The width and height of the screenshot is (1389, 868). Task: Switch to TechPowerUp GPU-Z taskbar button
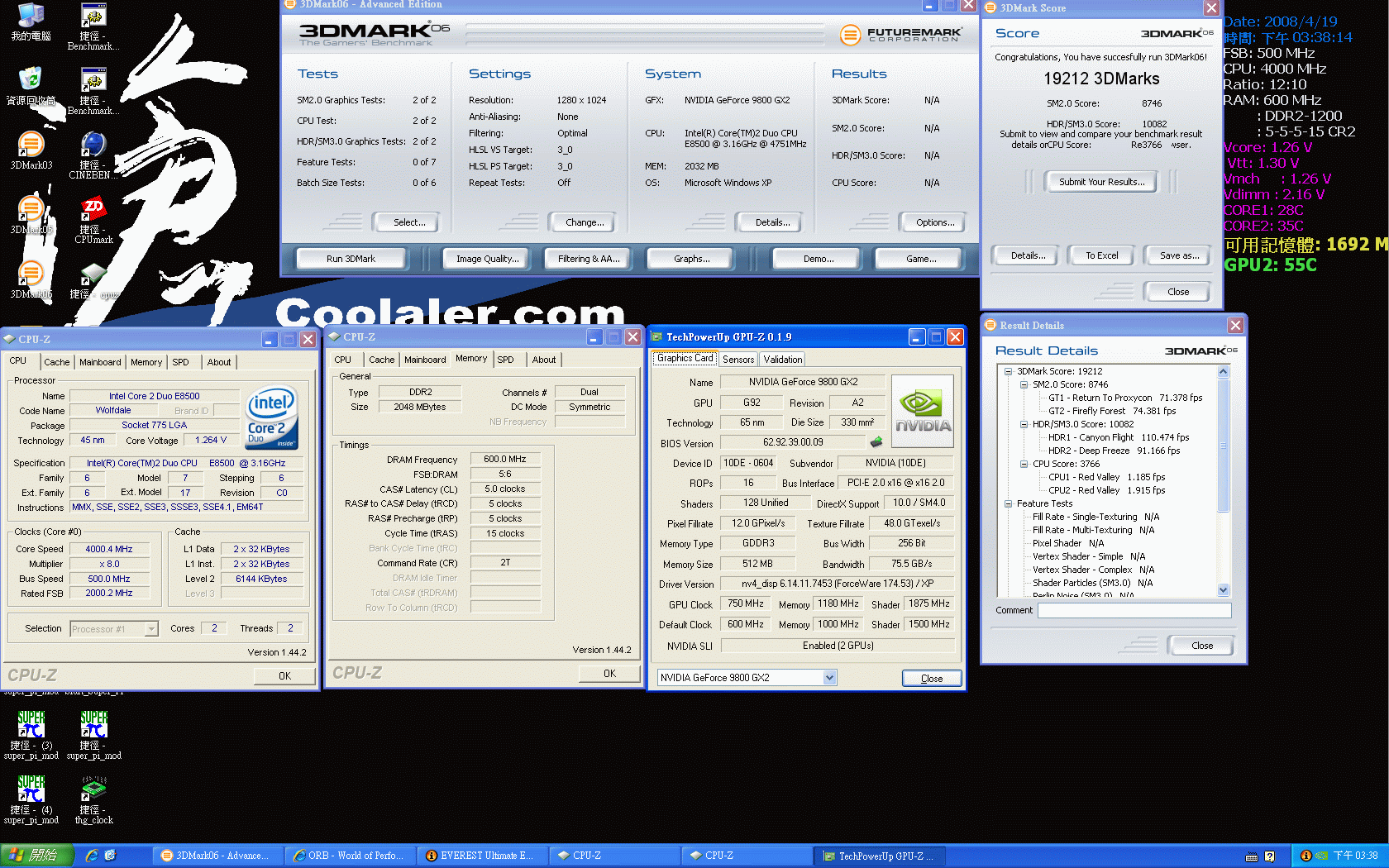pos(881,856)
